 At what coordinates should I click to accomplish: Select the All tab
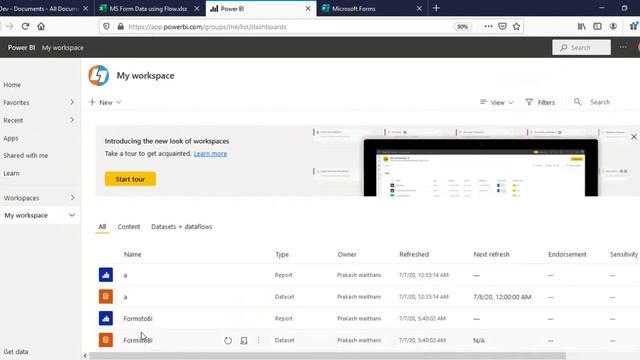point(102,227)
